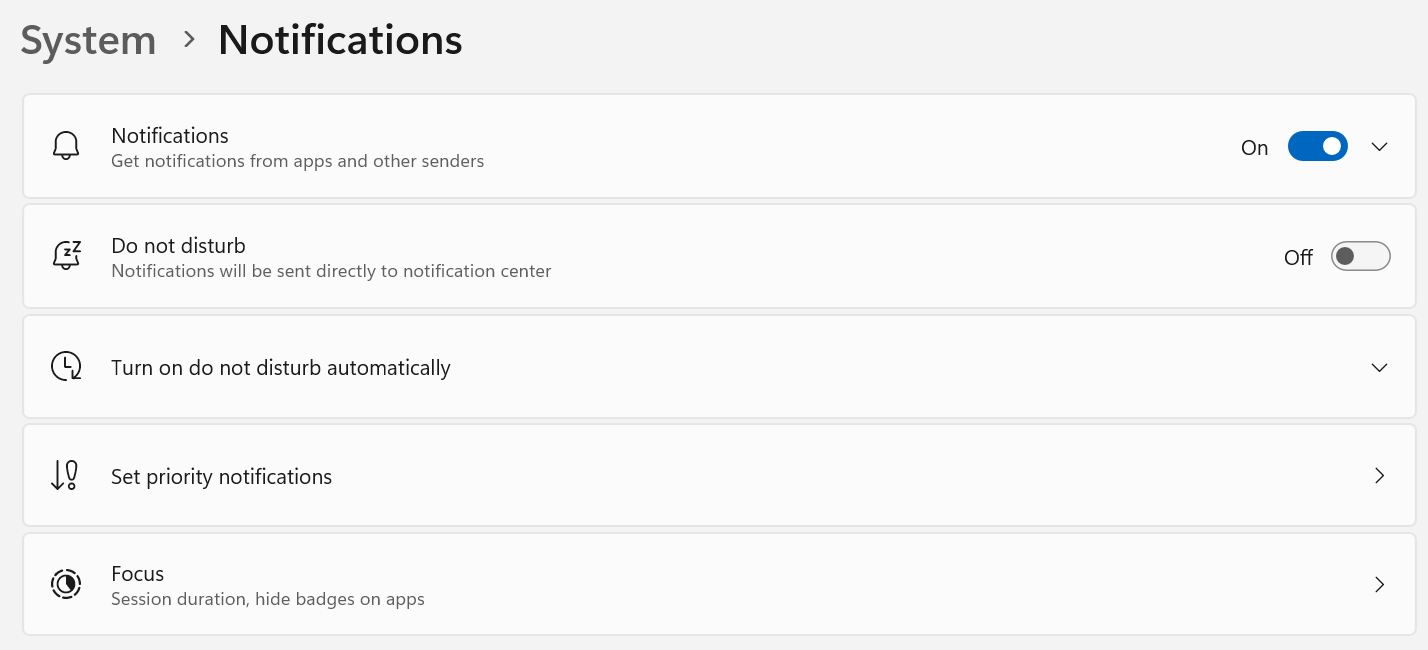
Task: Click the bell icon in the Notifications row
Action: pos(66,146)
